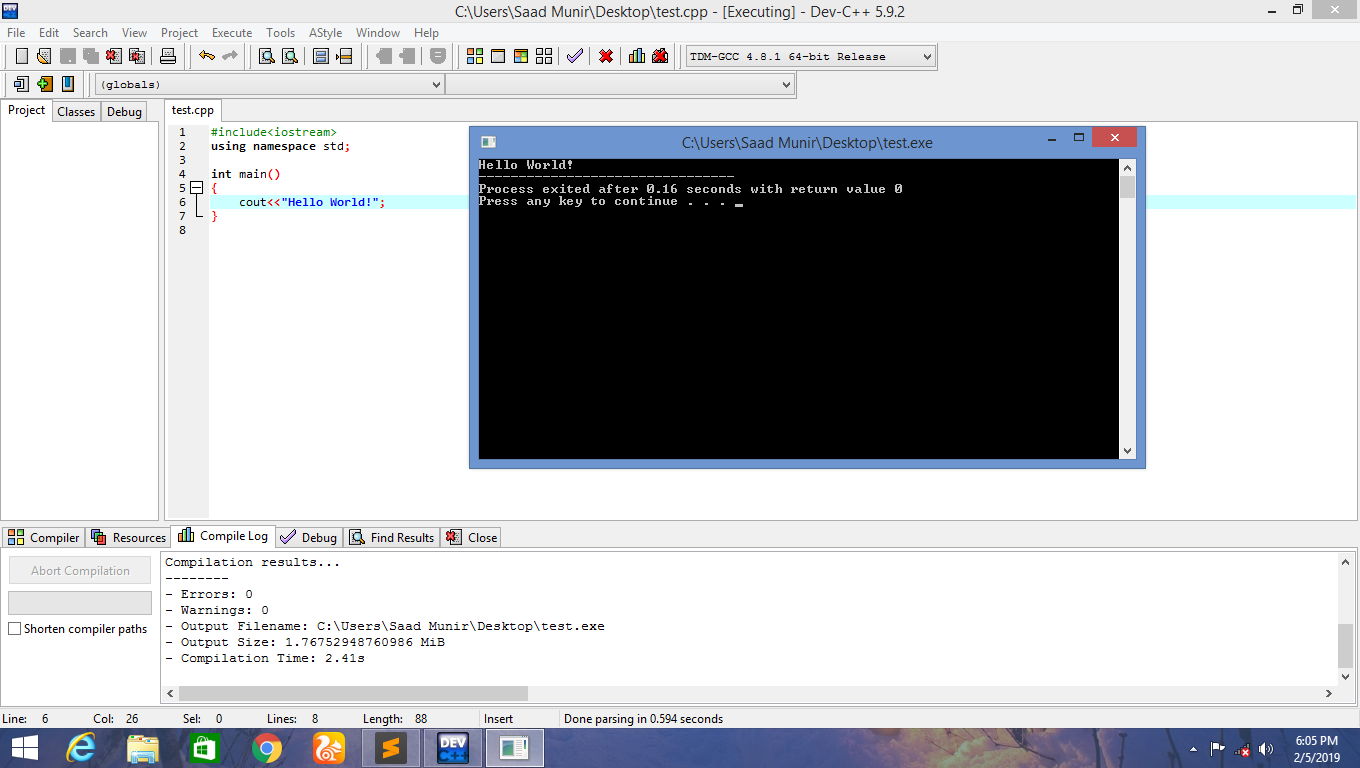Click the Goto Line toolbar icon

click(x=344, y=56)
